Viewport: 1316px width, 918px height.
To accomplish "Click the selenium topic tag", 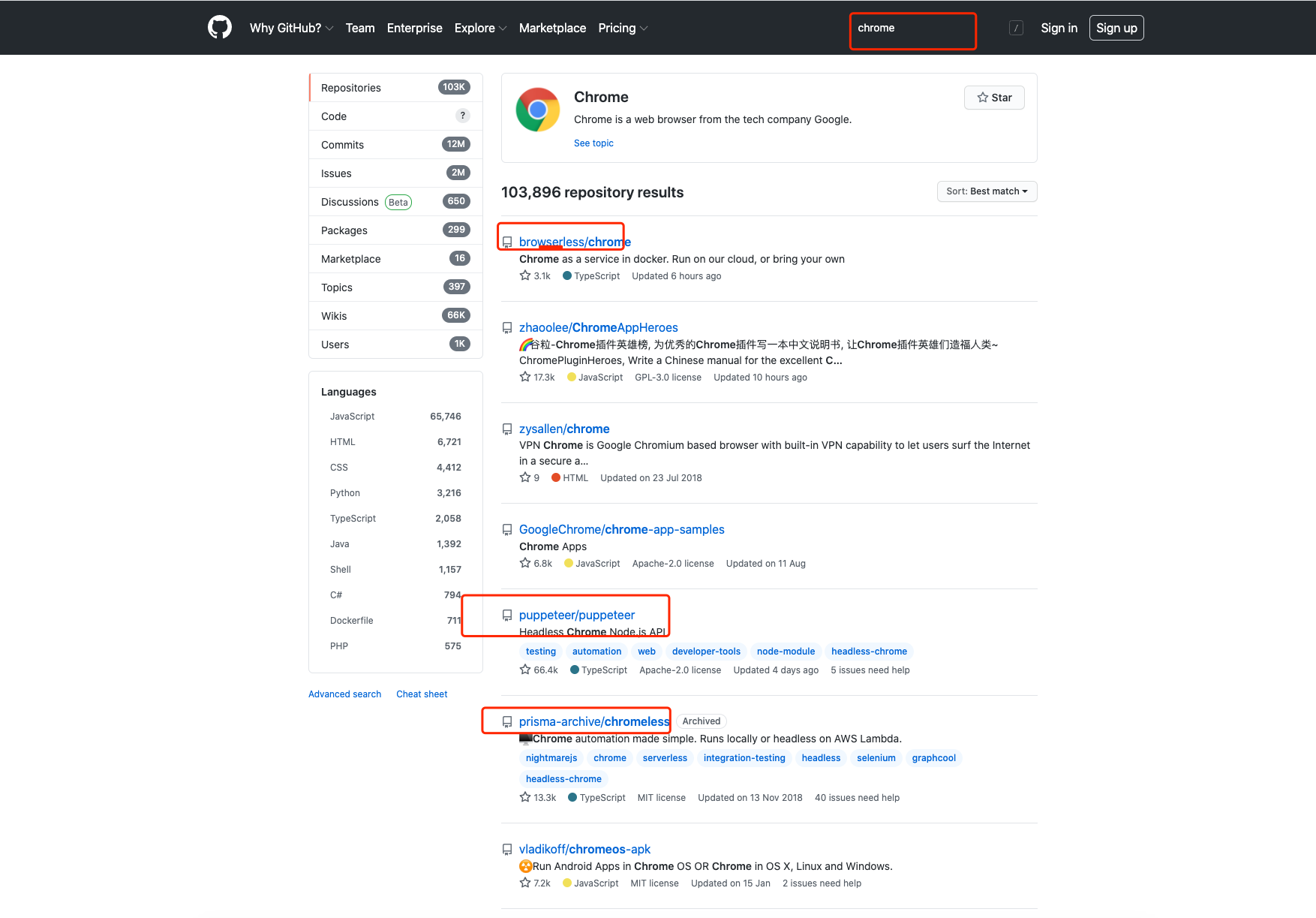I will pyautogui.click(x=876, y=758).
